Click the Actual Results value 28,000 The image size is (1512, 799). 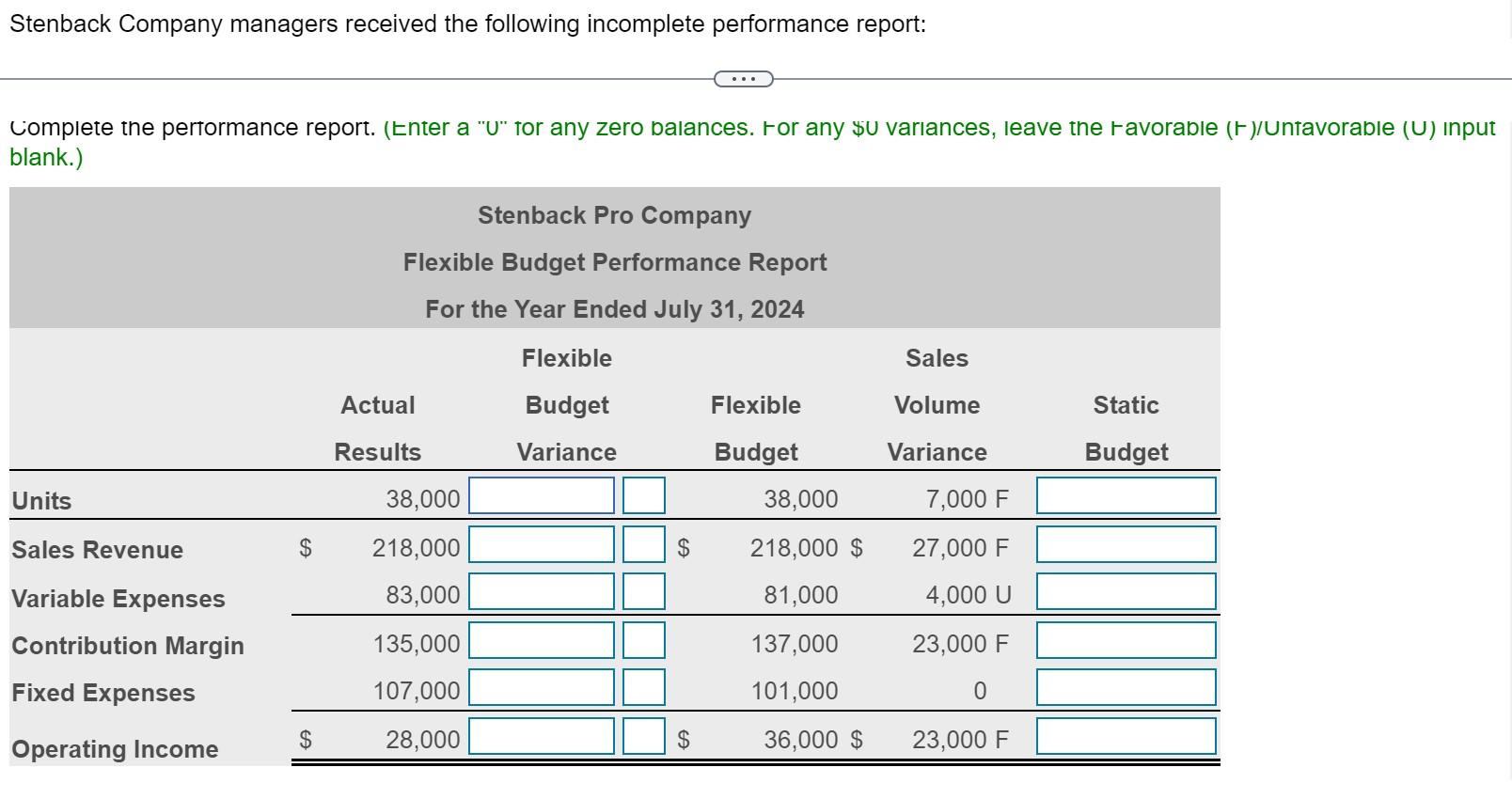(x=423, y=739)
